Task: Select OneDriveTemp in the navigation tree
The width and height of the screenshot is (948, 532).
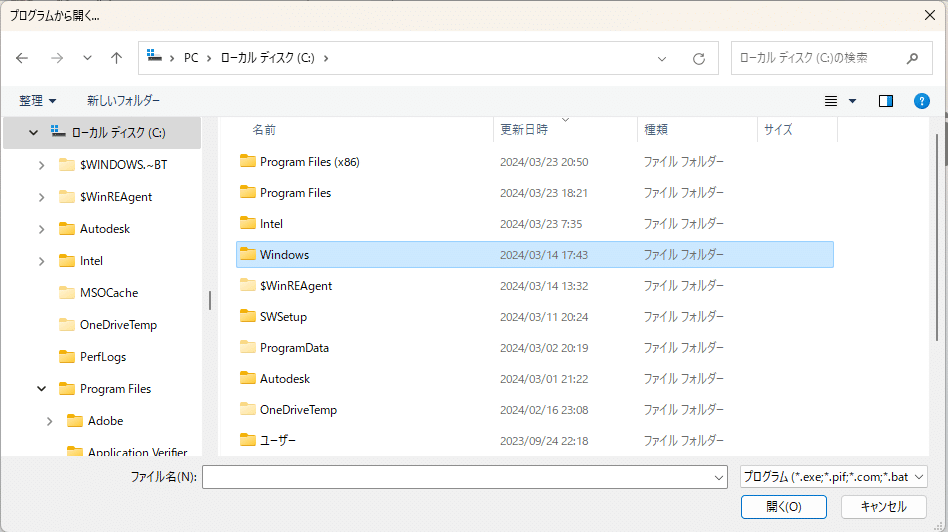Action: pos(118,325)
